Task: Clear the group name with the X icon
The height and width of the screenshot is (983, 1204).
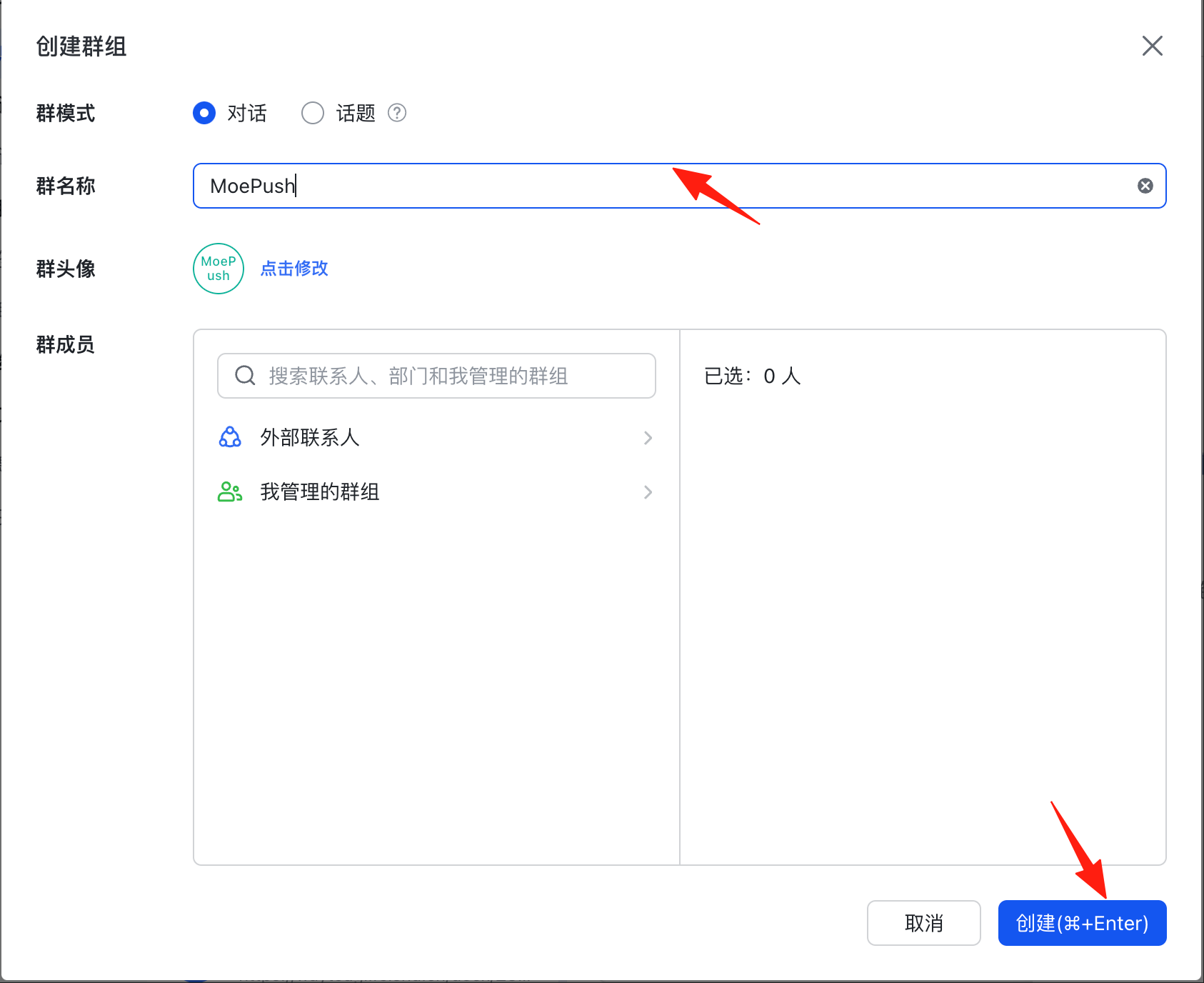Action: [1145, 186]
